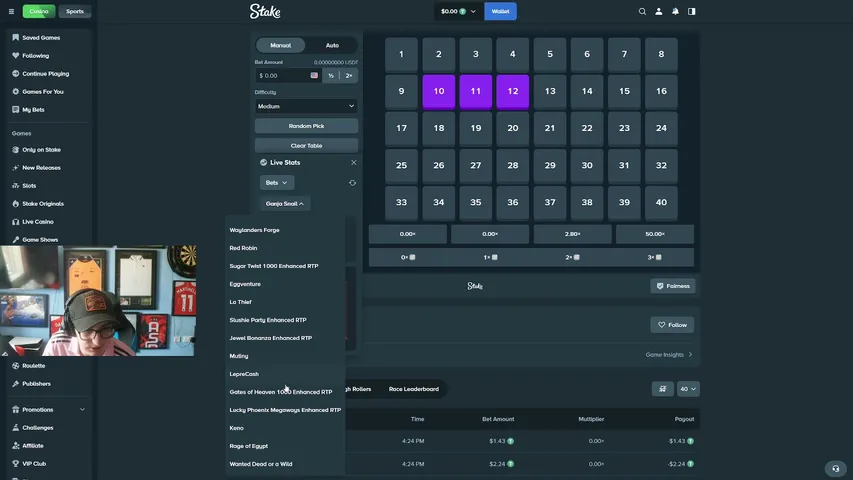Switch to Sports section
This screenshot has height=480, width=853.
pyautogui.click(x=75, y=11)
